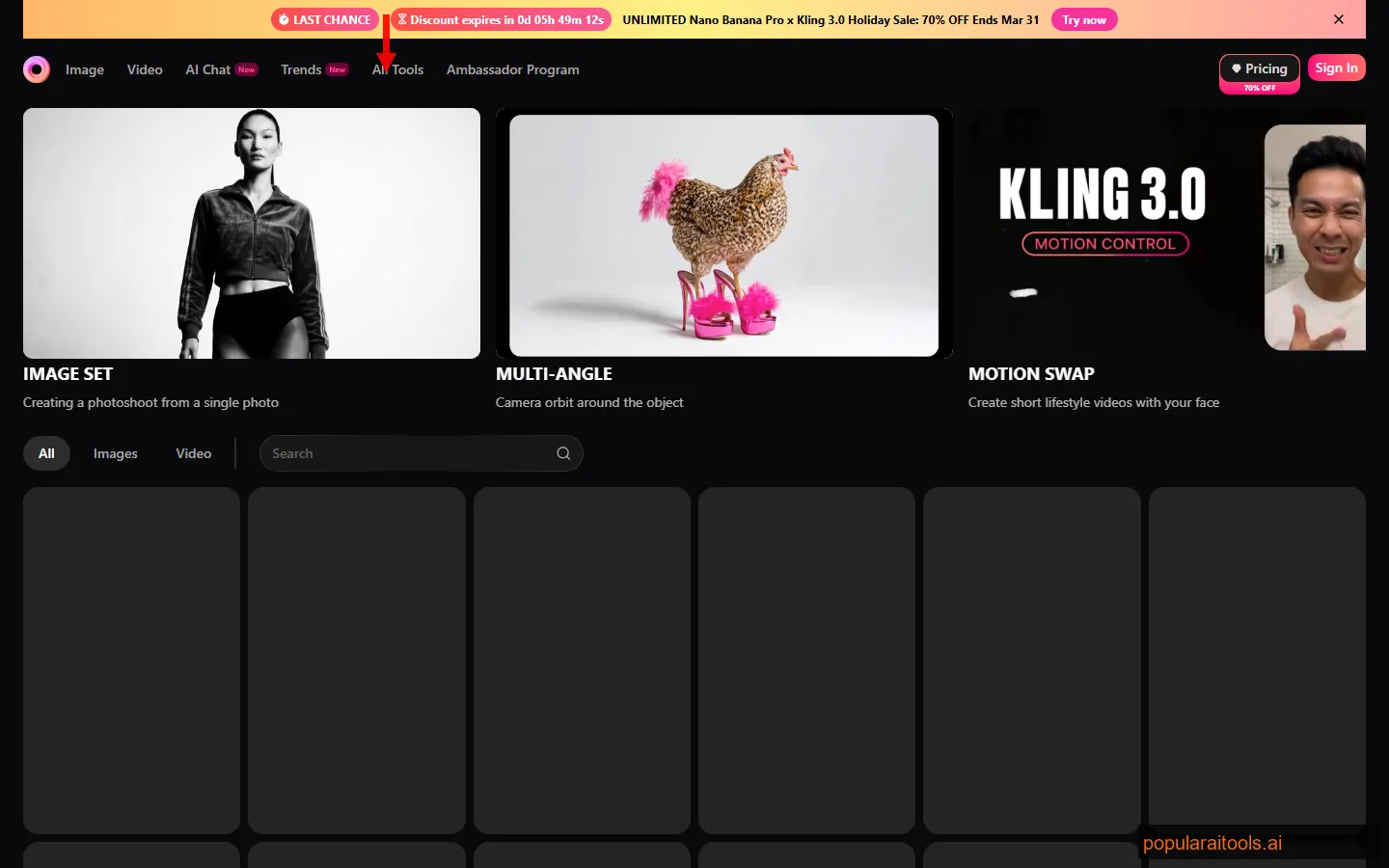Switch to the Images filter tab
This screenshot has height=868, width=1389.
[x=116, y=453]
